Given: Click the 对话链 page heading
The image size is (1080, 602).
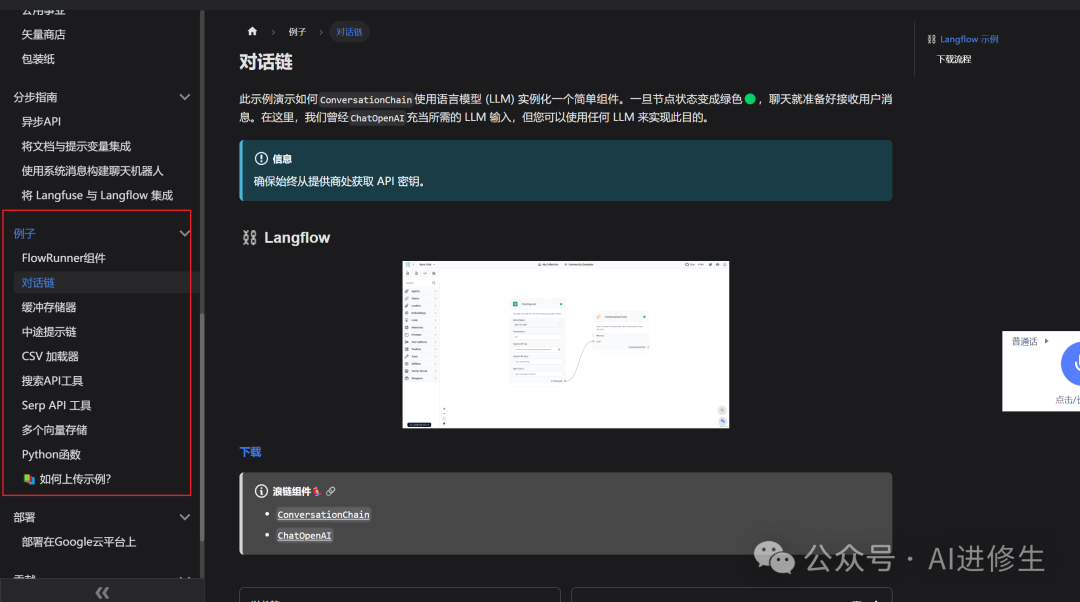Looking at the screenshot, I should (266, 62).
